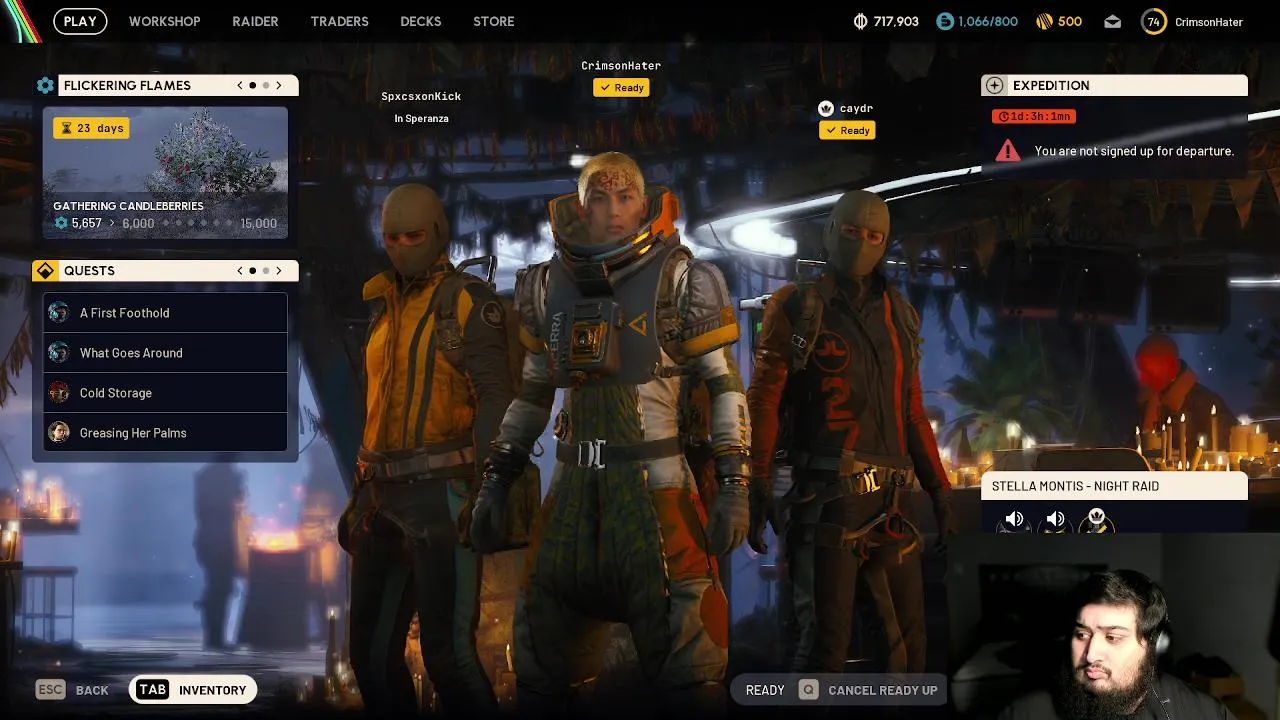Open the mail inbox envelope icon
This screenshot has height=720, width=1280.
point(1113,21)
